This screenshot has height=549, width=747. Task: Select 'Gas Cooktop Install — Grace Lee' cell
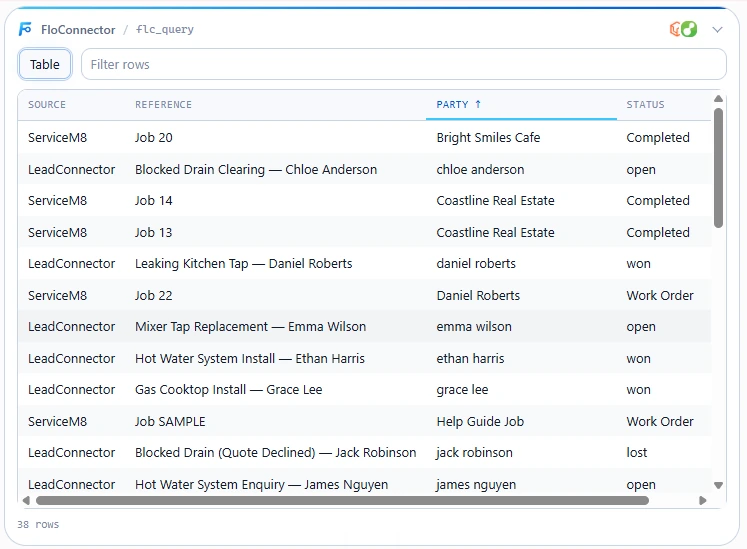[229, 390]
